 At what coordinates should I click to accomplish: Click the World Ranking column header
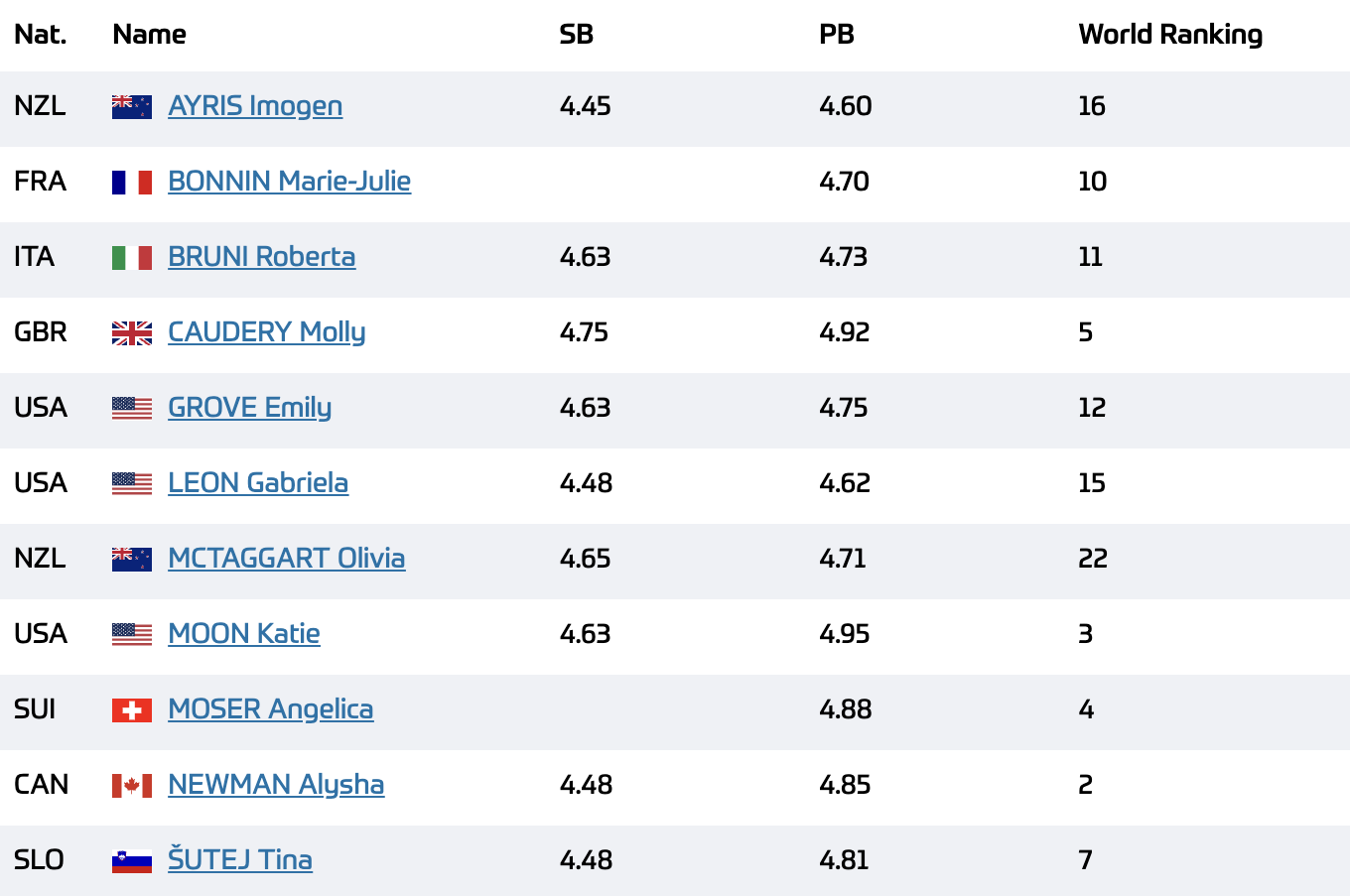point(1170,35)
